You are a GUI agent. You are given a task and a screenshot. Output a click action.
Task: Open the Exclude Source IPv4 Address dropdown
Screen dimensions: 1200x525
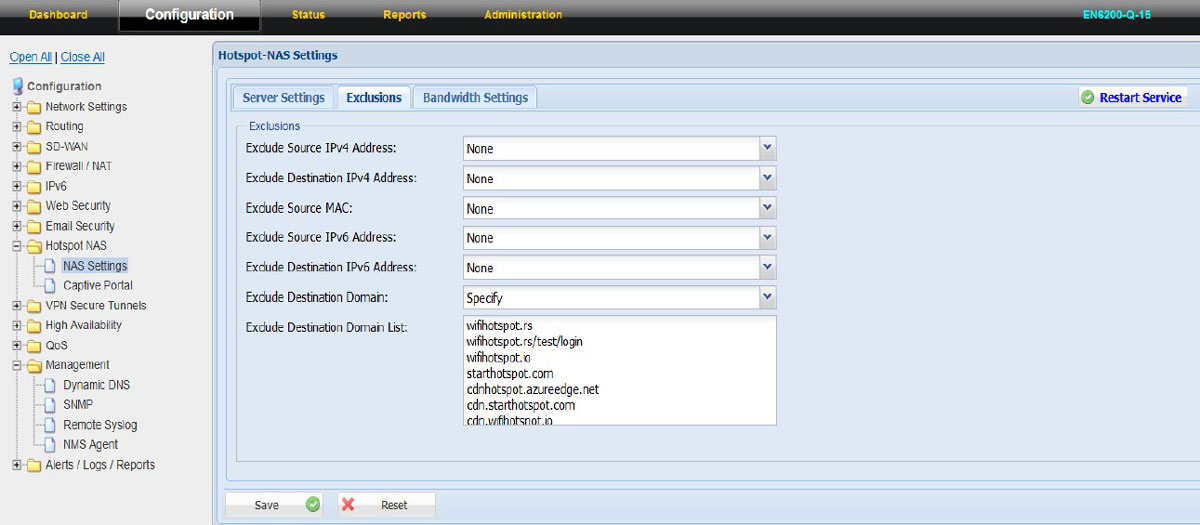[767, 148]
